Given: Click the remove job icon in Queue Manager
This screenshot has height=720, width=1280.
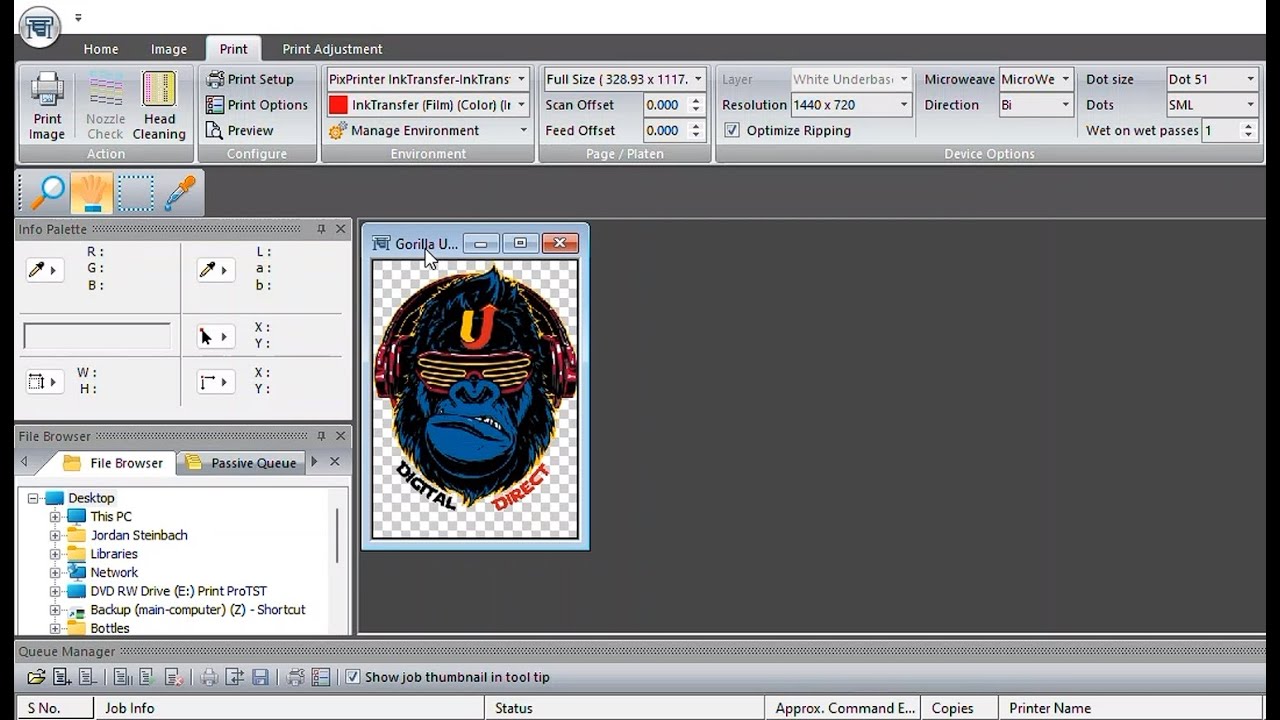Looking at the screenshot, I should (86, 677).
